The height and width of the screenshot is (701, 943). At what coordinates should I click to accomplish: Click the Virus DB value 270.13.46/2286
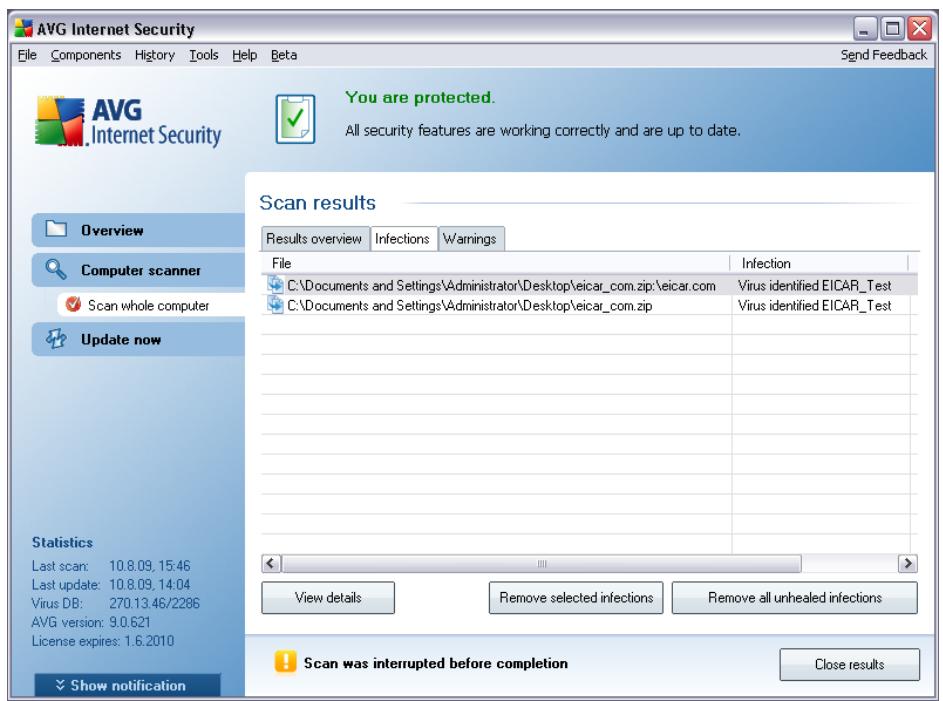click(154, 603)
